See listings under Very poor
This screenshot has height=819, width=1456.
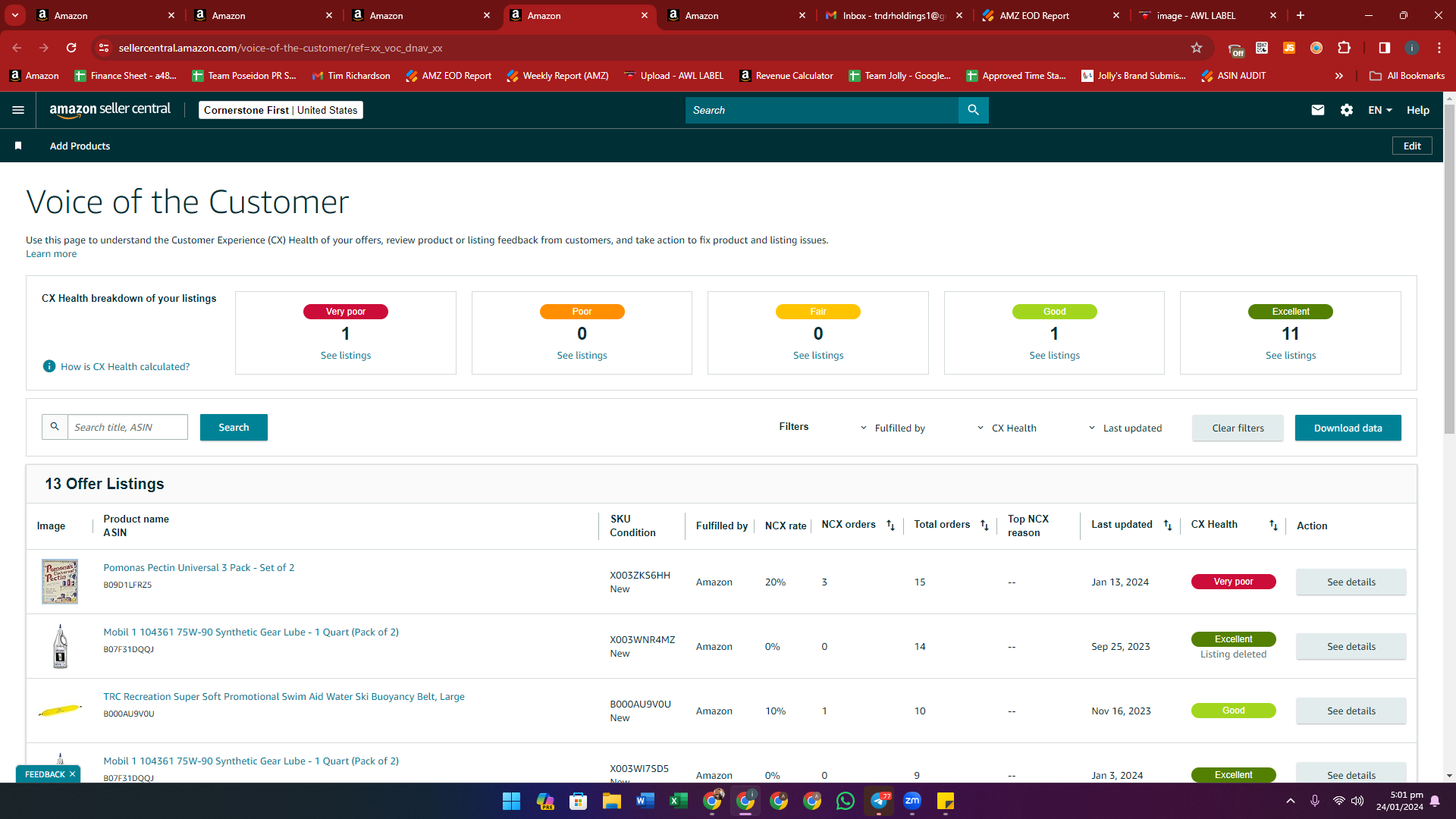(346, 355)
